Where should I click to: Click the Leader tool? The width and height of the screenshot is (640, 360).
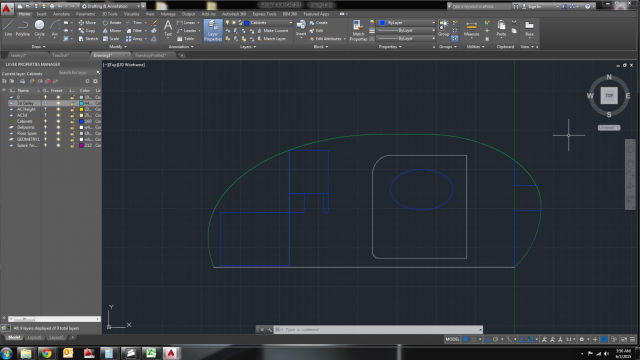coord(187,31)
